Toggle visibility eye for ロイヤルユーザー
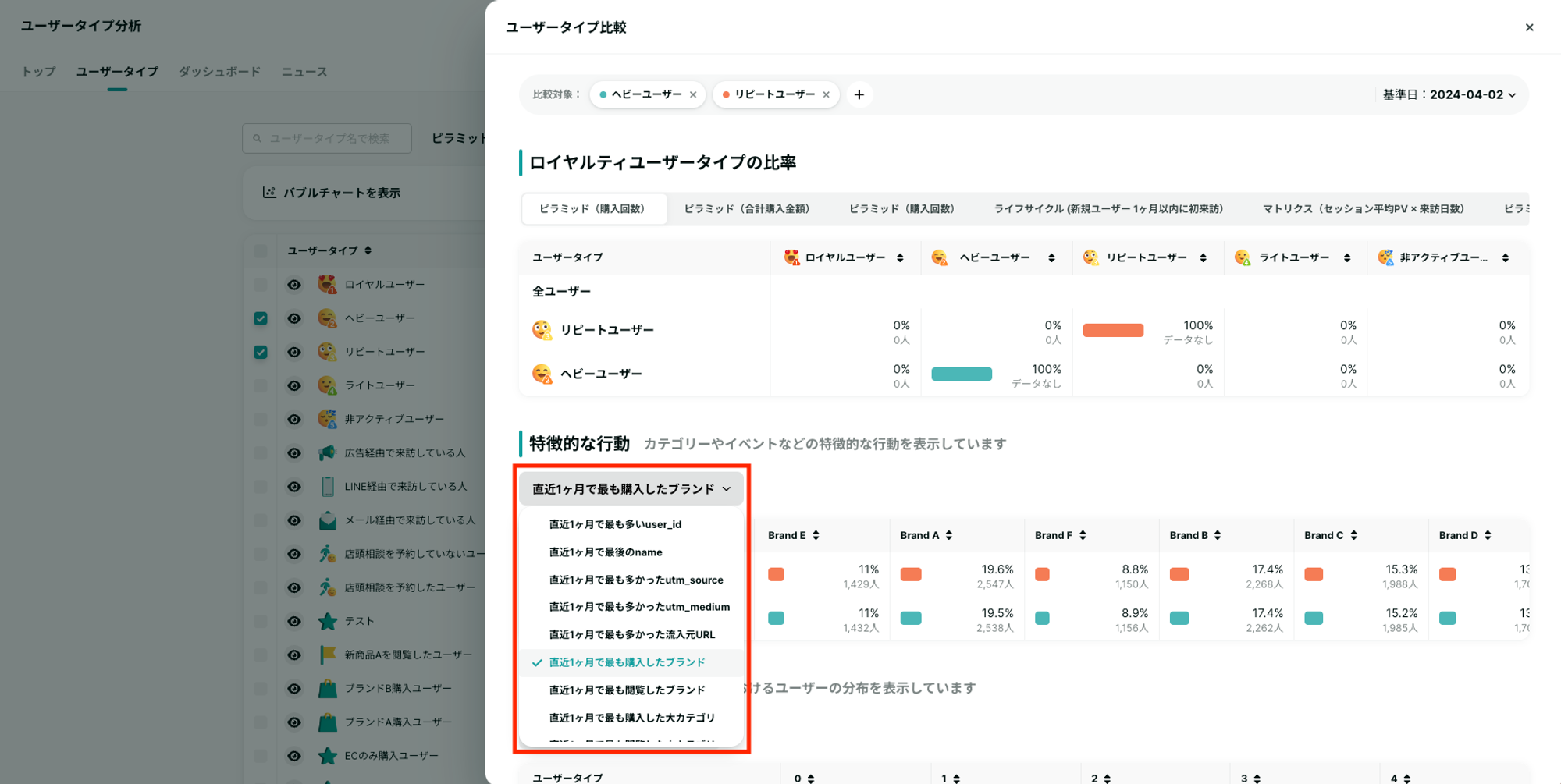Screen dimensions: 1561x784 coord(294,285)
